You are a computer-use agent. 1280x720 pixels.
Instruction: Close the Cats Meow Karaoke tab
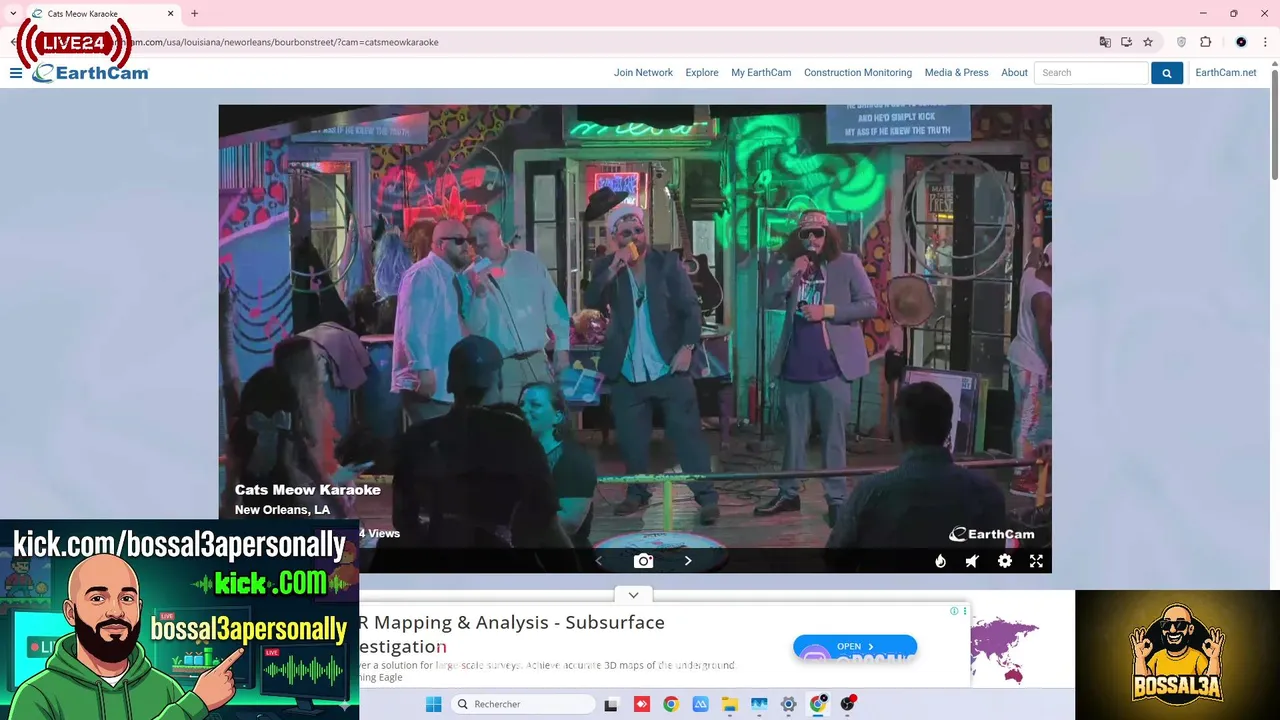(x=170, y=13)
